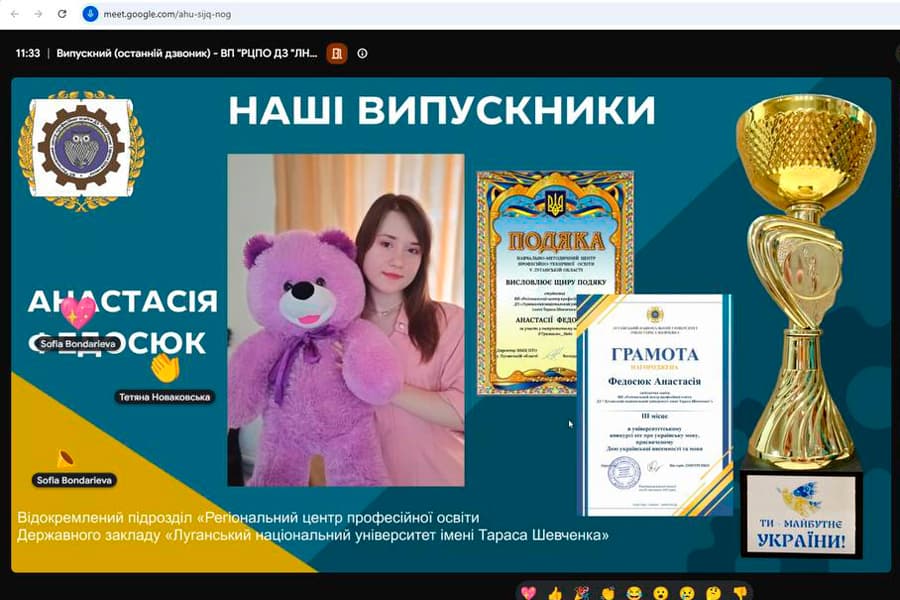Viewport: 900px width, 600px height.
Task: Send the sparkling heart reaction
Action: point(528,593)
